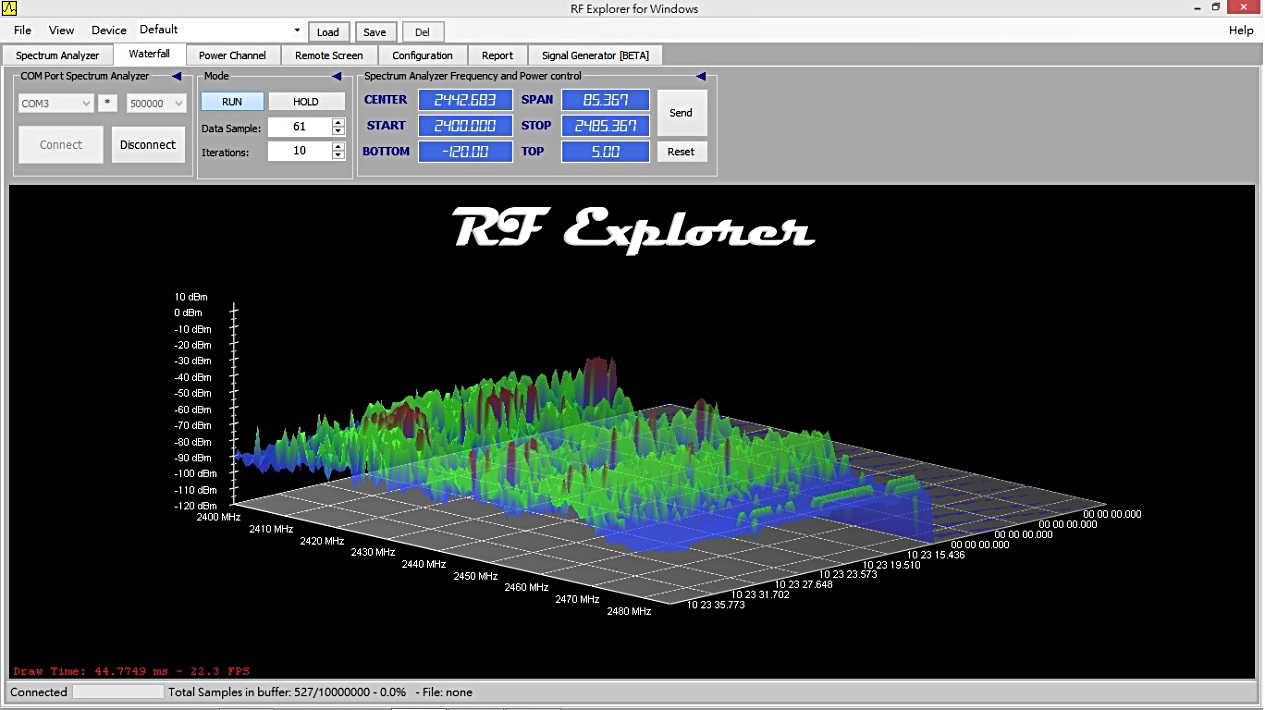
Task: Increase the Data Sample value by one
Action: pos(338,123)
